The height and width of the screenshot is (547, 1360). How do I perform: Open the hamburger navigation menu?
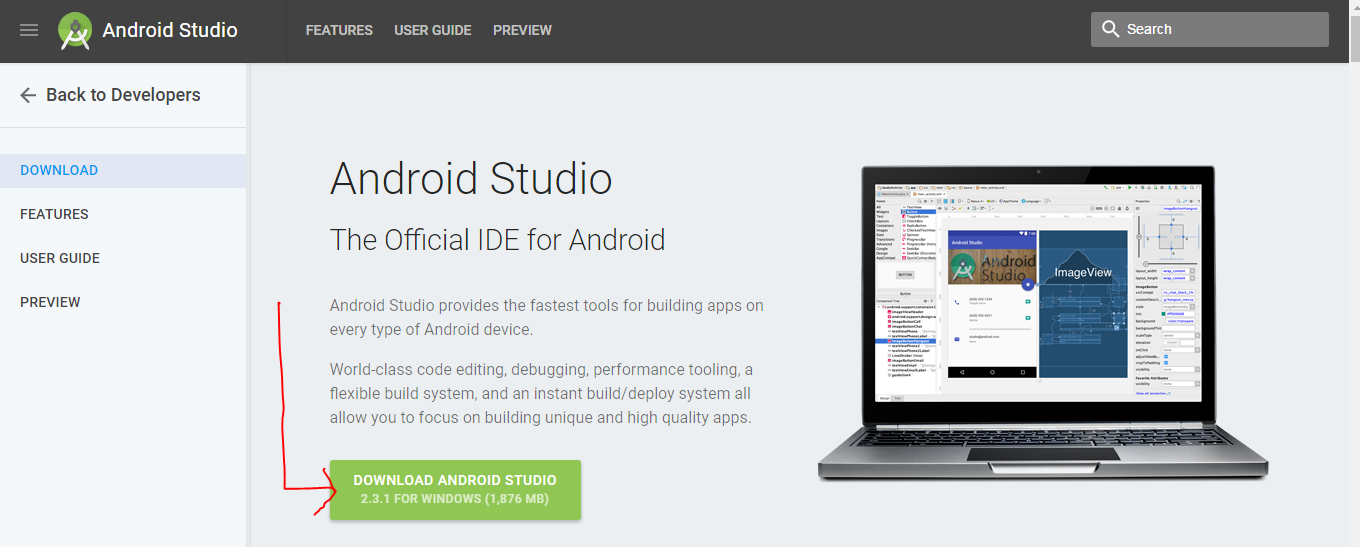click(x=29, y=30)
